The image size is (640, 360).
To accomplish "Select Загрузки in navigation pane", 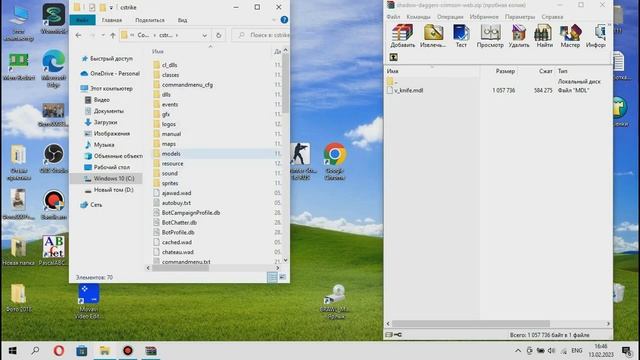I will [105, 122].
